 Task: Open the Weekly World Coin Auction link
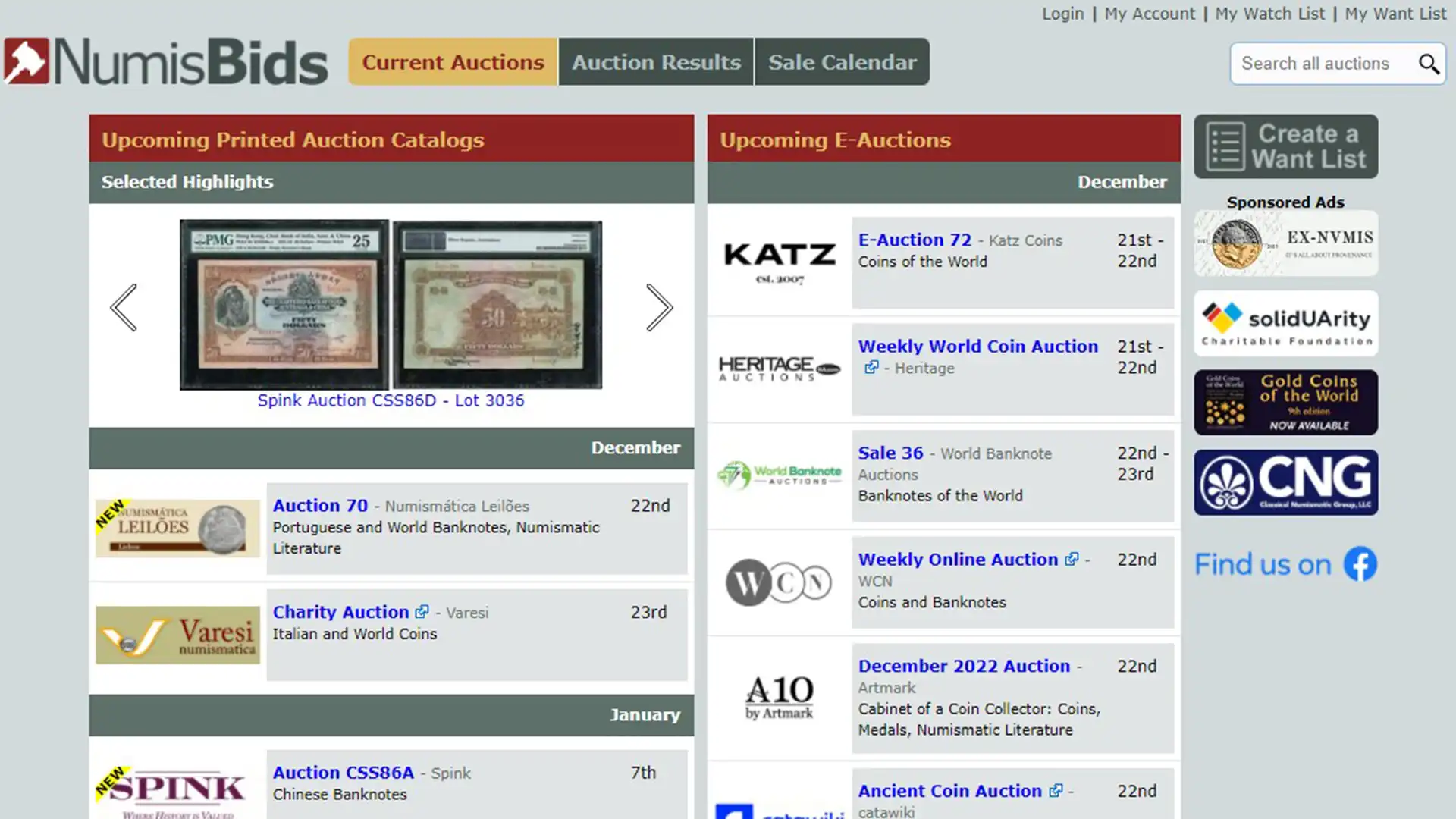click(978, 347)
